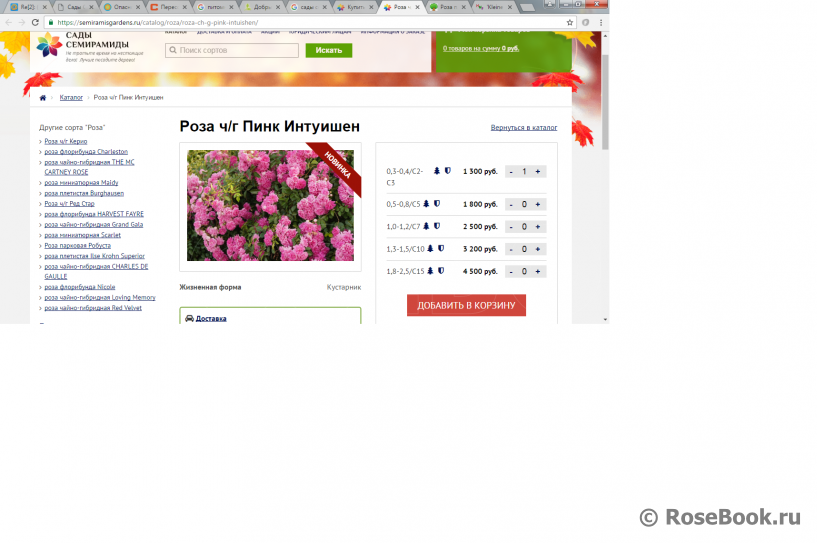Increase quantity for the 1 800 руб. size
The height and width of the screenshot is (543, 817).
[538, 204]
